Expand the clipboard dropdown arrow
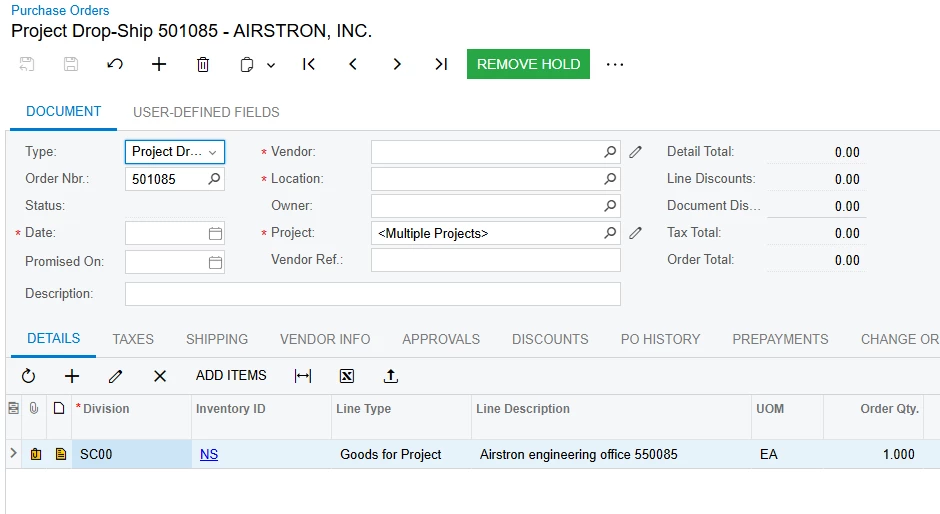 (271, 65)
